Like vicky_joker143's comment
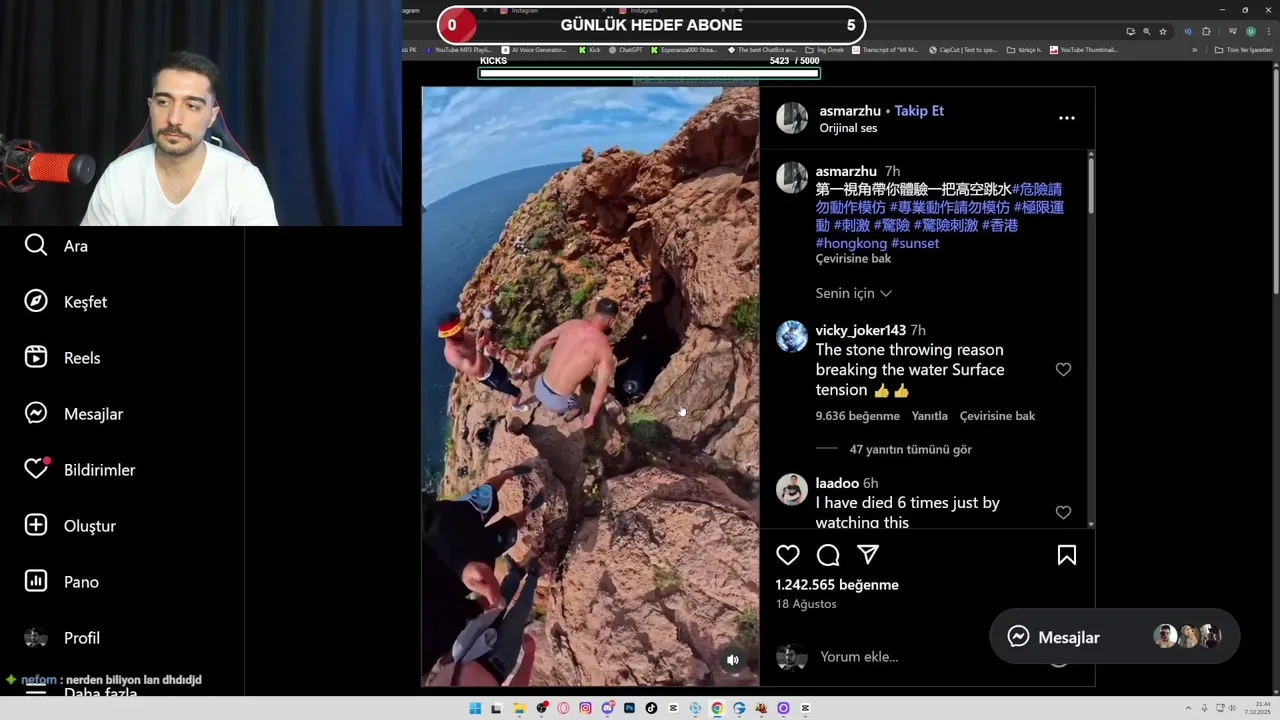Image resolution: width=1280 pixels, height=720 pixels. point(1063,370)
